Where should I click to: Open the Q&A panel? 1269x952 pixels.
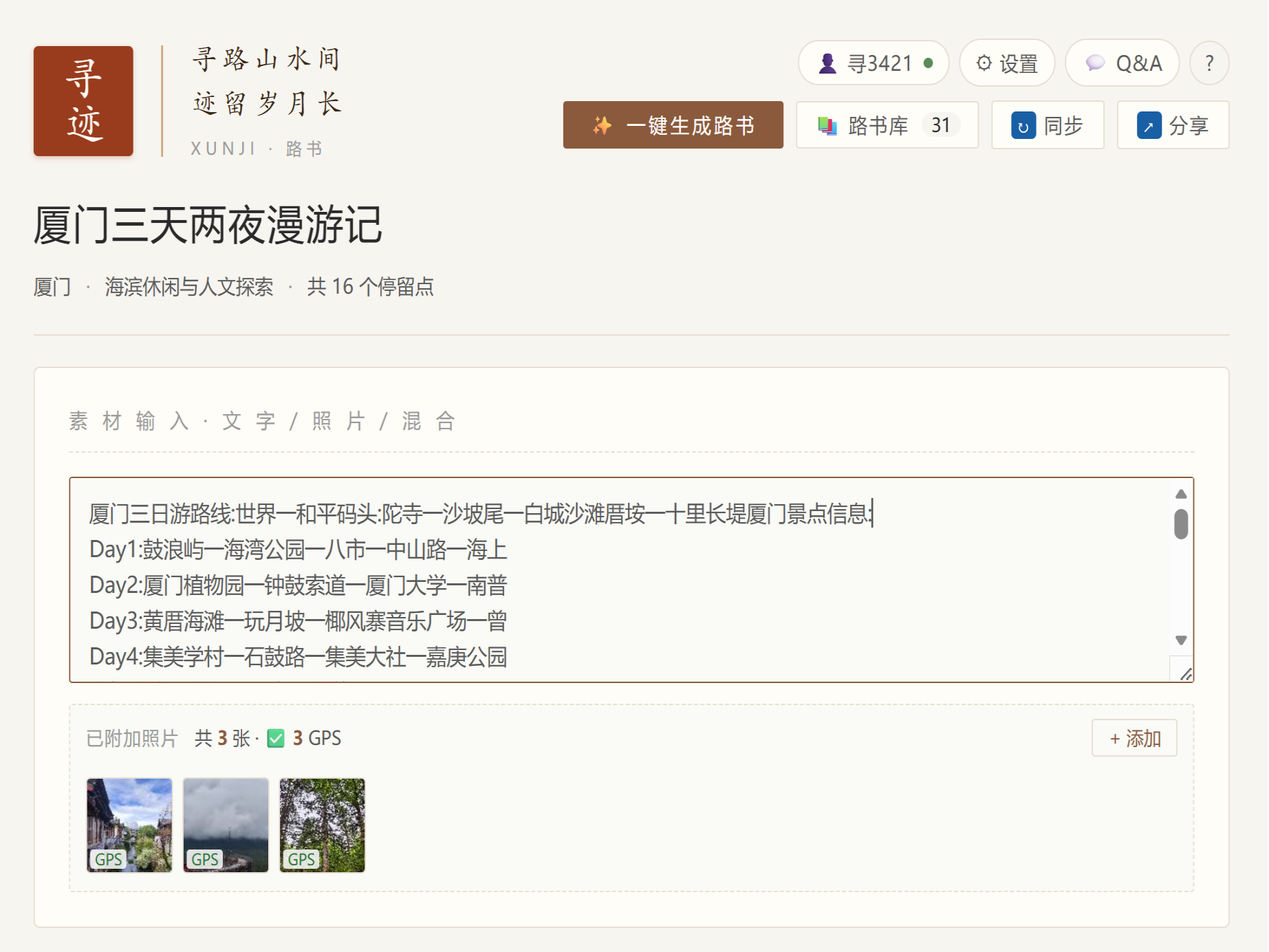coord(1122,63)
